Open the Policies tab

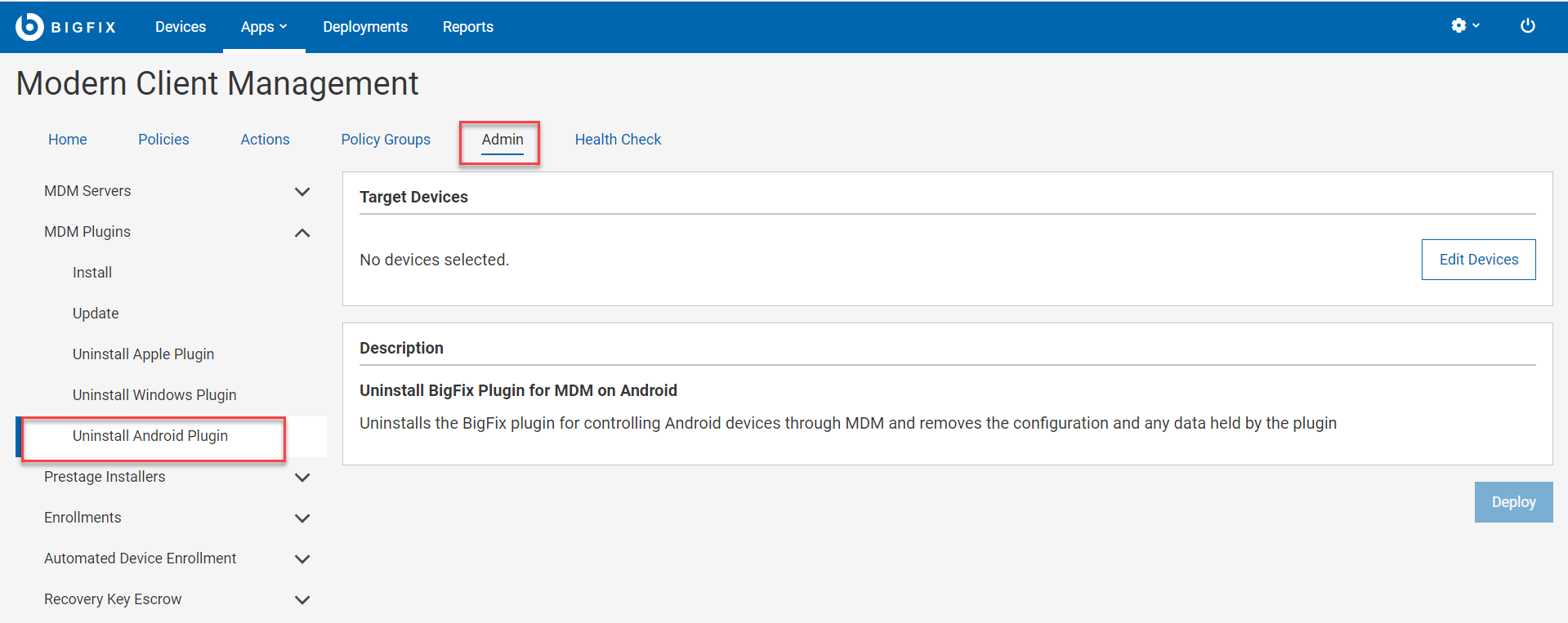click(163, 140)
